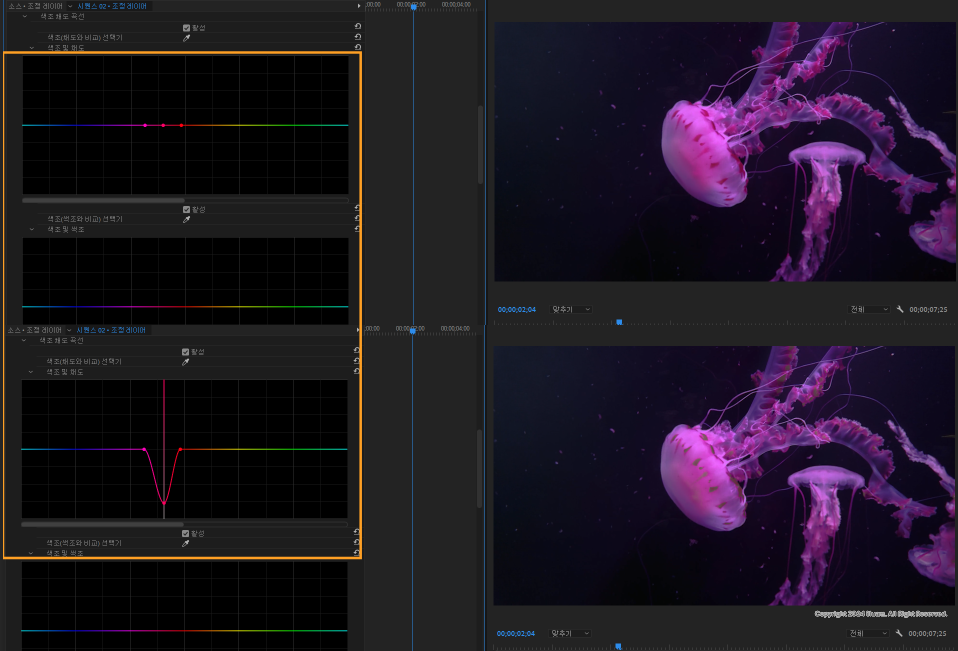Toggle timeline view arrow in upper effect panel

[x=359, y=6]
